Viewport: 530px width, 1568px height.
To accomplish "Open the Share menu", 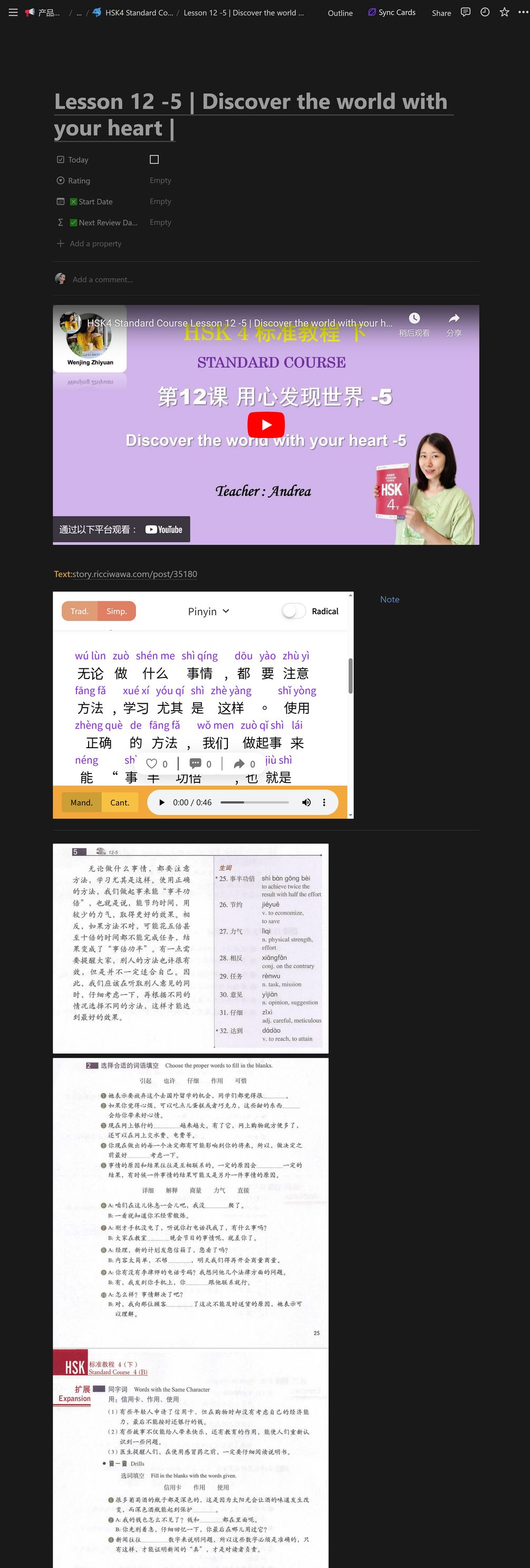I will pos(441,13).
